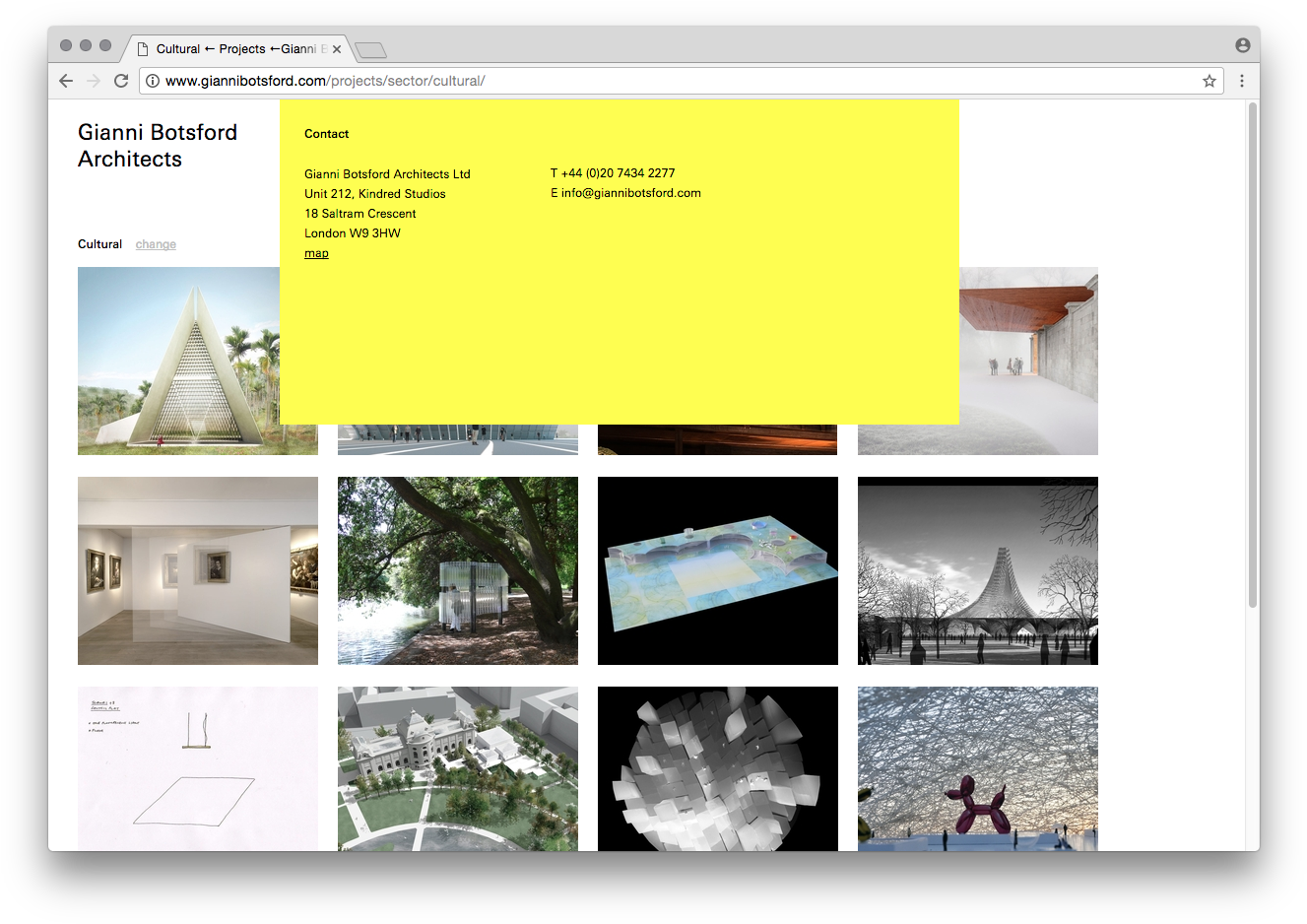The width and height of the screenshot is (1307, 924).
Task: Select the Cultural Projects browser tab
Action: tap(236, 49)
